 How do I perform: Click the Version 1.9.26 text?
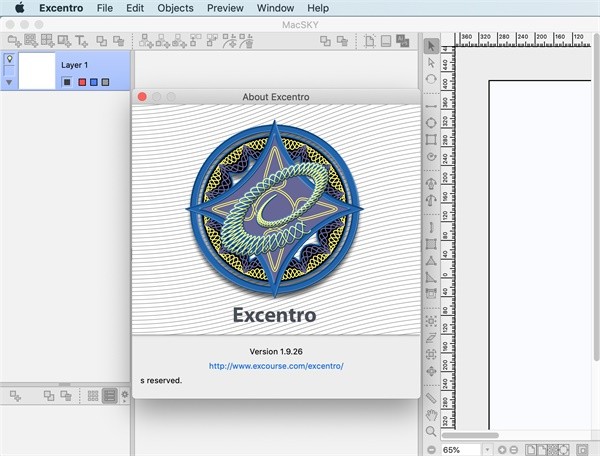pyautogui.click(x=276, y=352)
